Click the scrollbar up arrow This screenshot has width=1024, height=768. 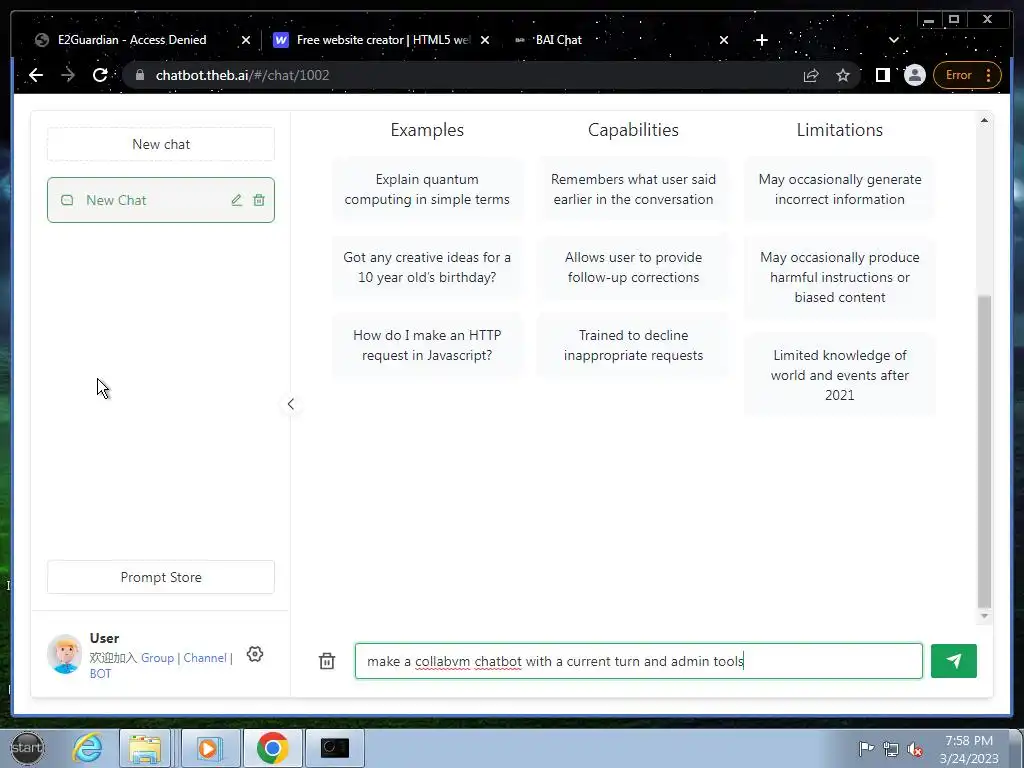(x=984, y=120)
